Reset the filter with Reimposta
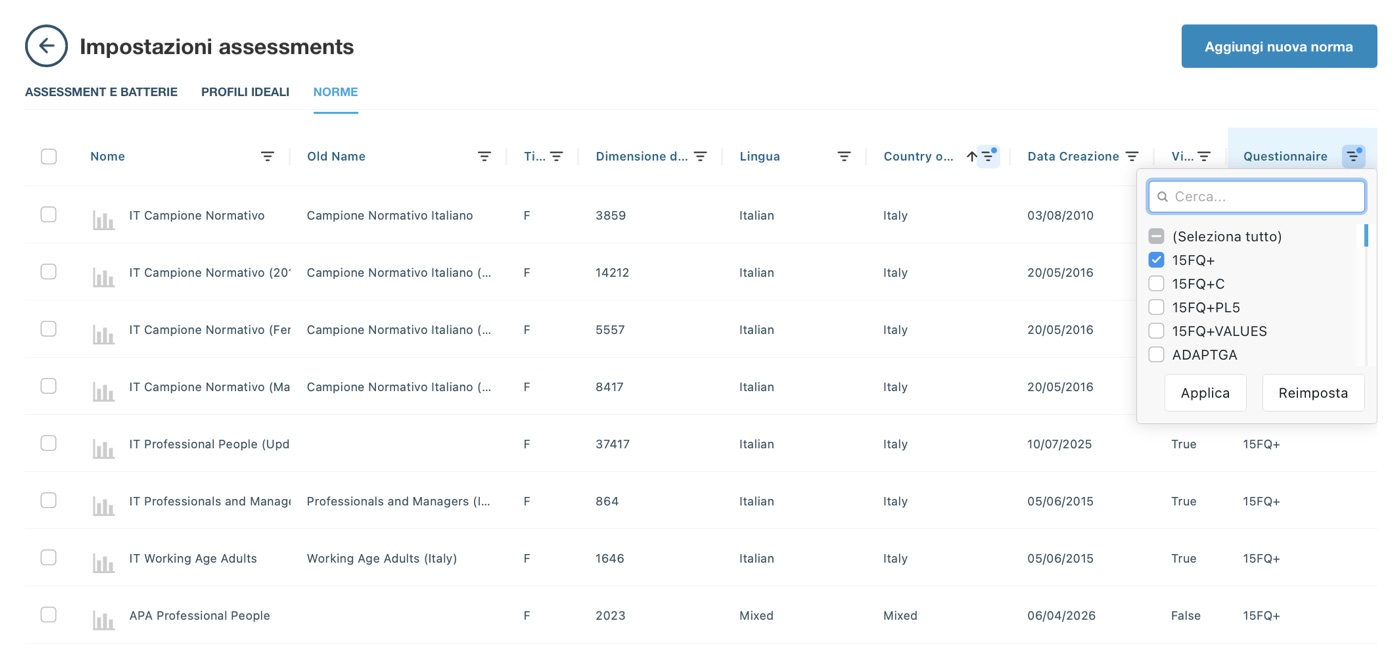1400x664 pixels. click(1313, 393)
